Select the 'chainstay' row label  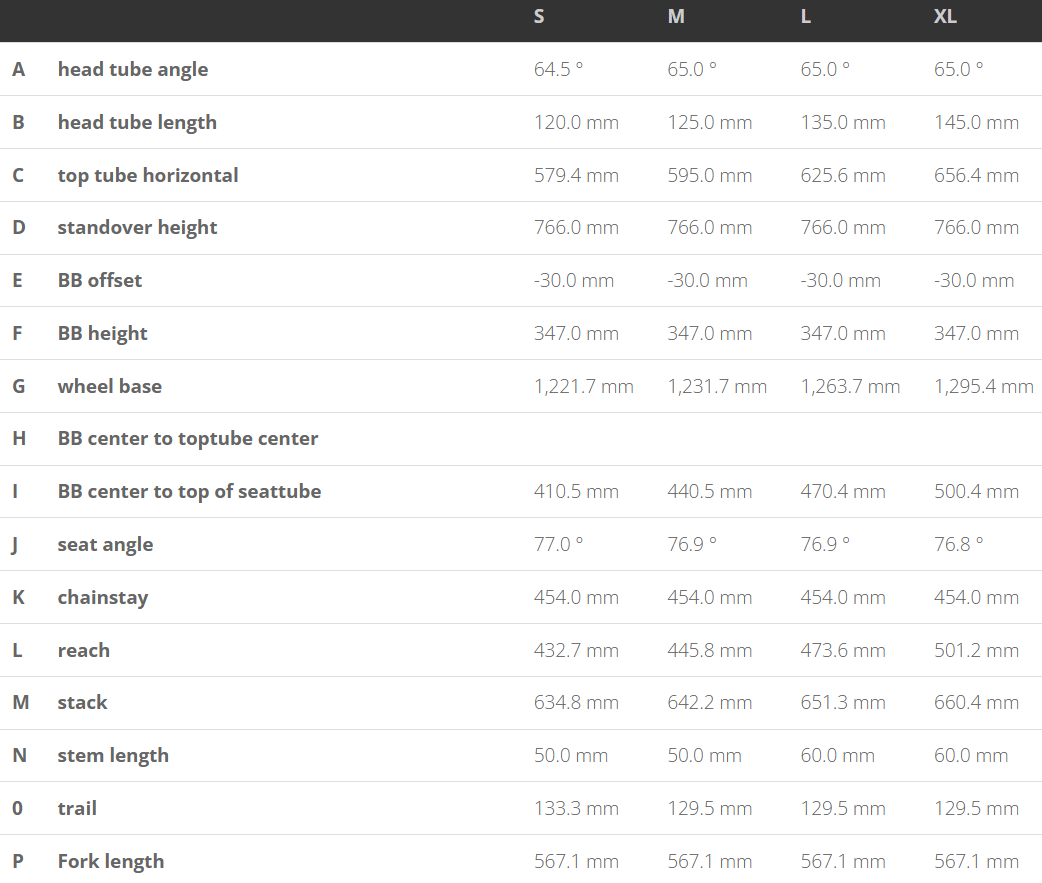click(103, 597)
